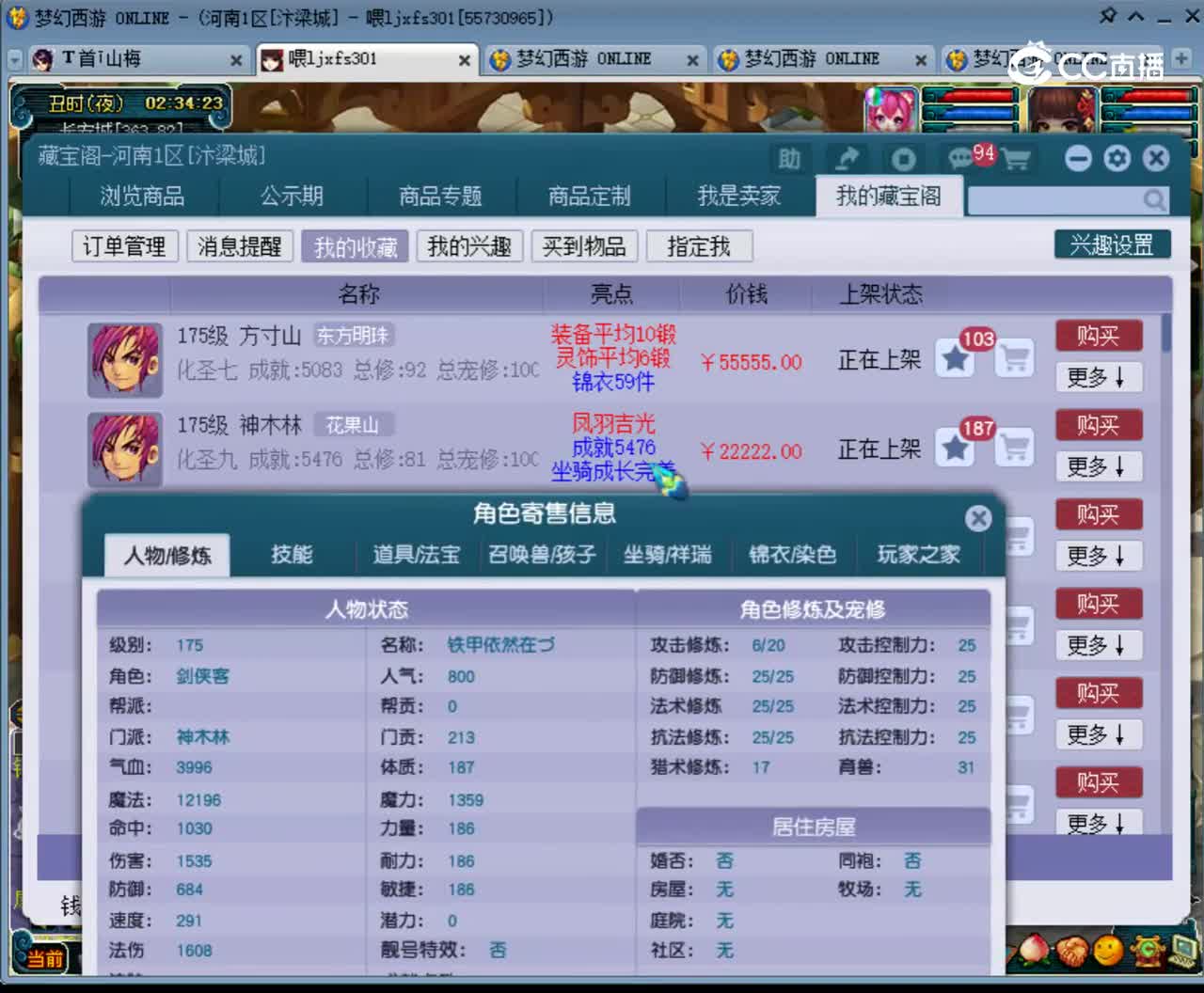Viewport: 1204px width, 993px height.
Task: Expand the fifth row 更多 dropdown
Action: coord(1099,734)
